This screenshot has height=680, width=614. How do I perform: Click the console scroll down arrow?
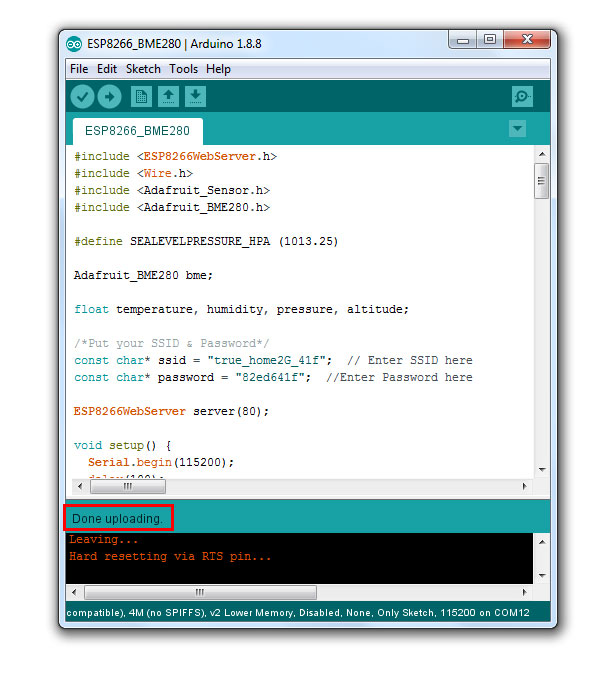(542, 575)
